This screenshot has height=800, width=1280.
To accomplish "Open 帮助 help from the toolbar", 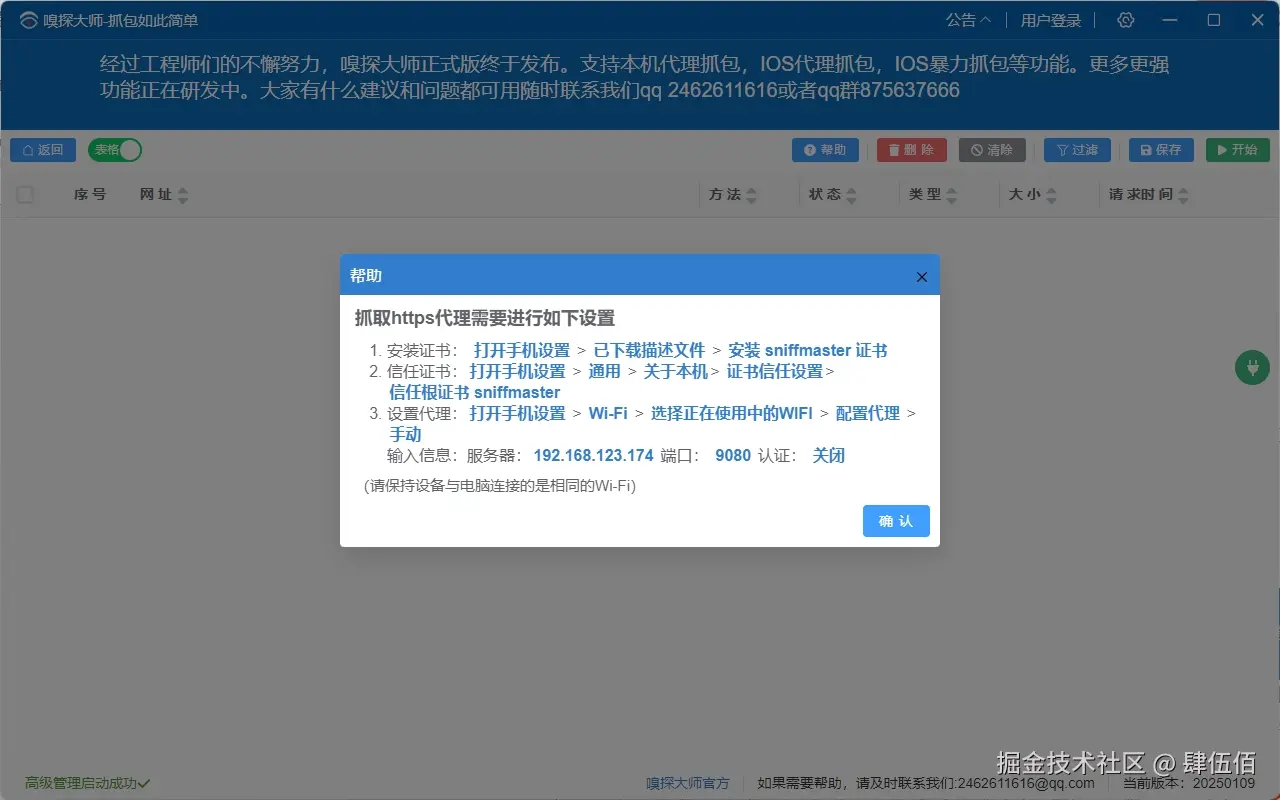I will (x=825, y=150).
